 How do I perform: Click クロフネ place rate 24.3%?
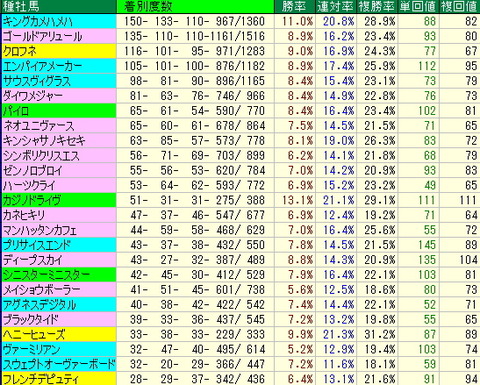click(x=379, y=51)
